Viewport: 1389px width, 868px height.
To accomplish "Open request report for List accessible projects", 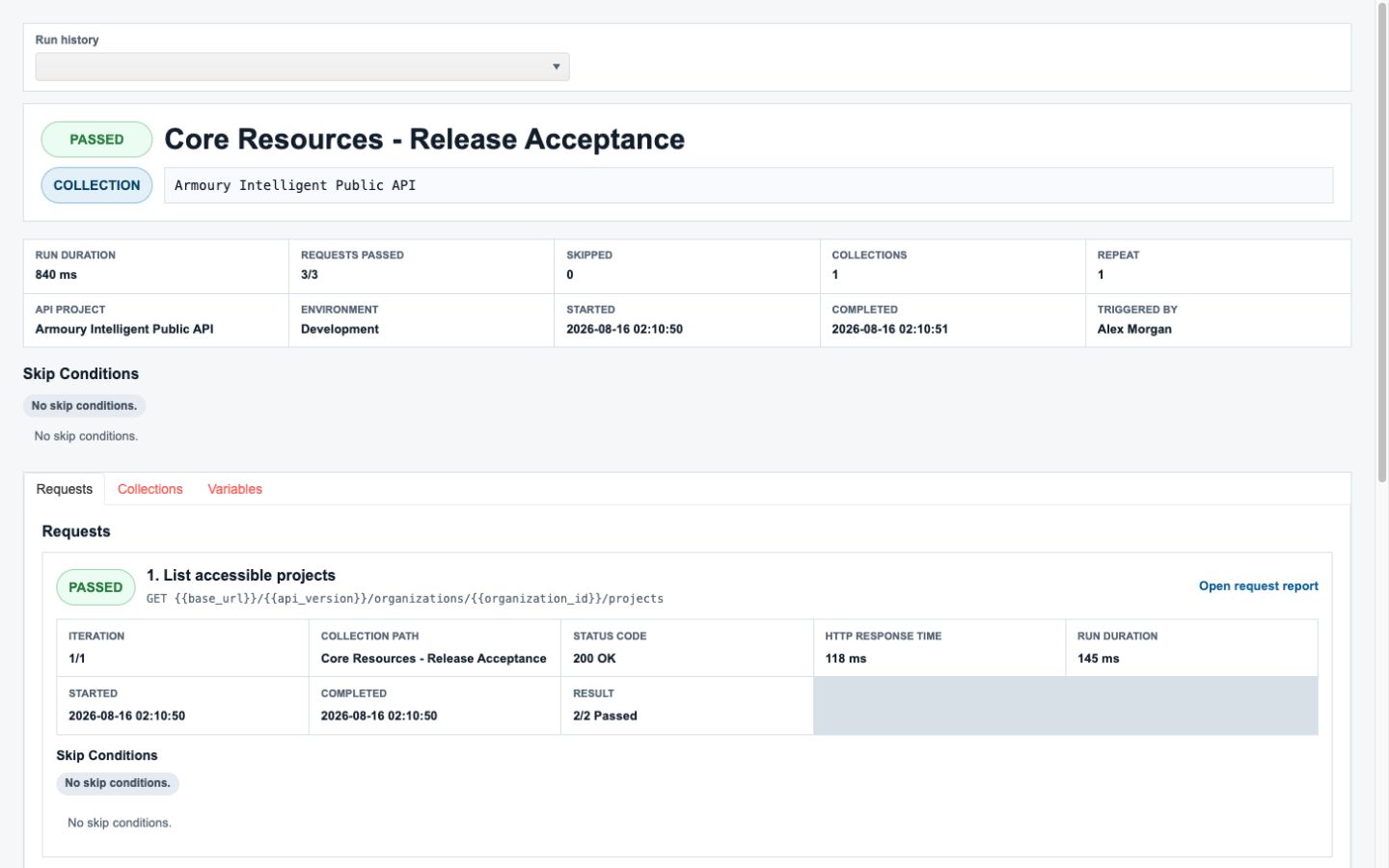I will point(1258,586).
